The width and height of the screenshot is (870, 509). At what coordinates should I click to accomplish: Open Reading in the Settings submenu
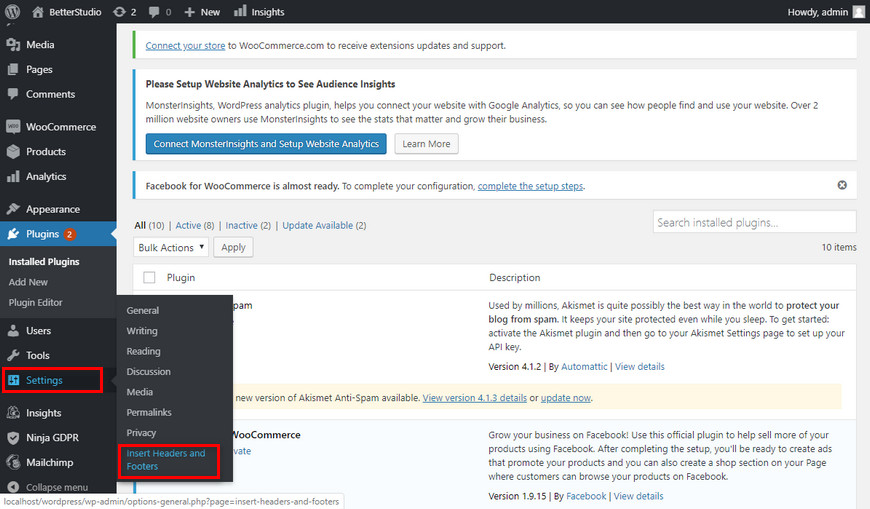pos(143,351)
